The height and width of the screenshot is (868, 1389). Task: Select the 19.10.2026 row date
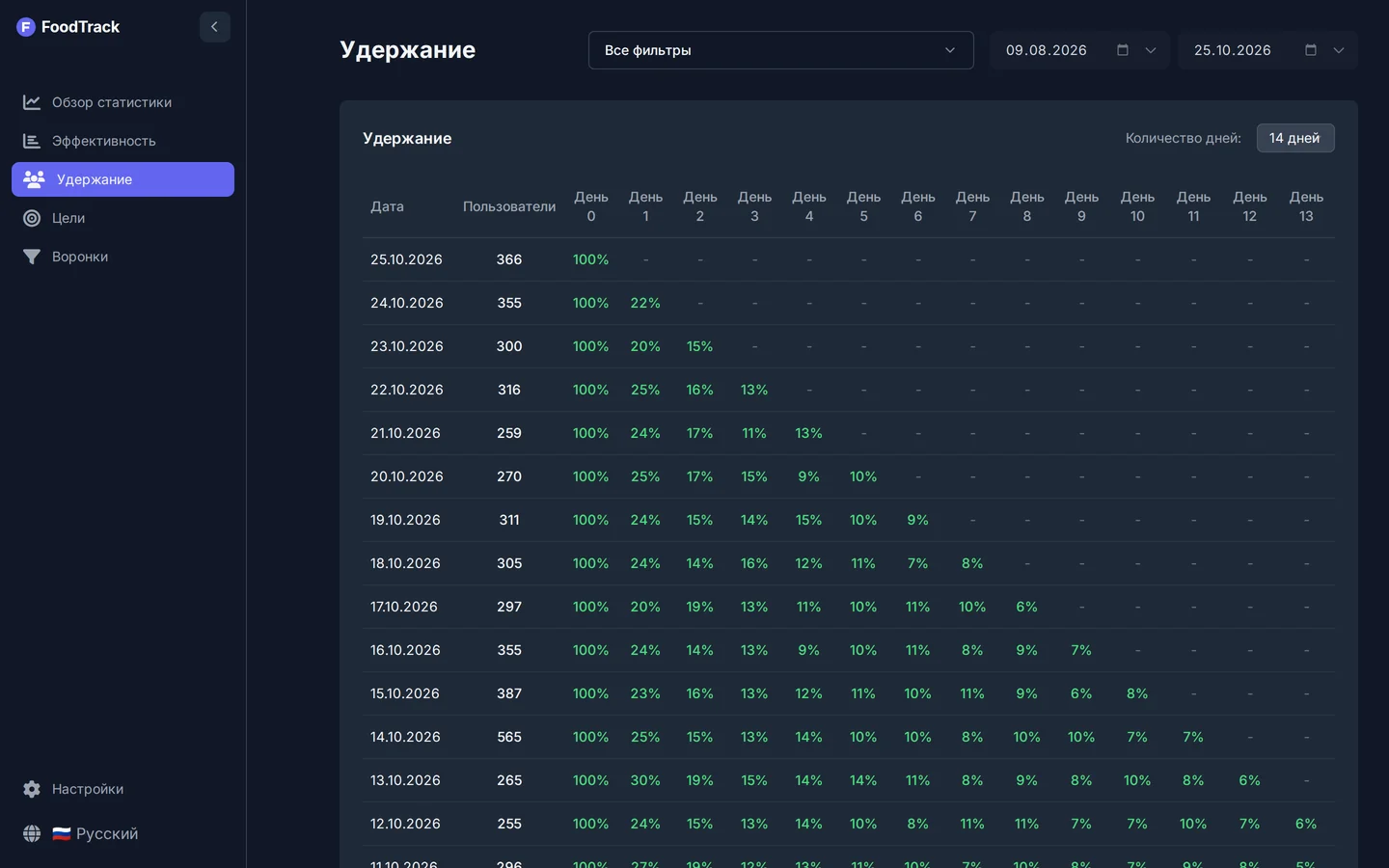[405, 520]
